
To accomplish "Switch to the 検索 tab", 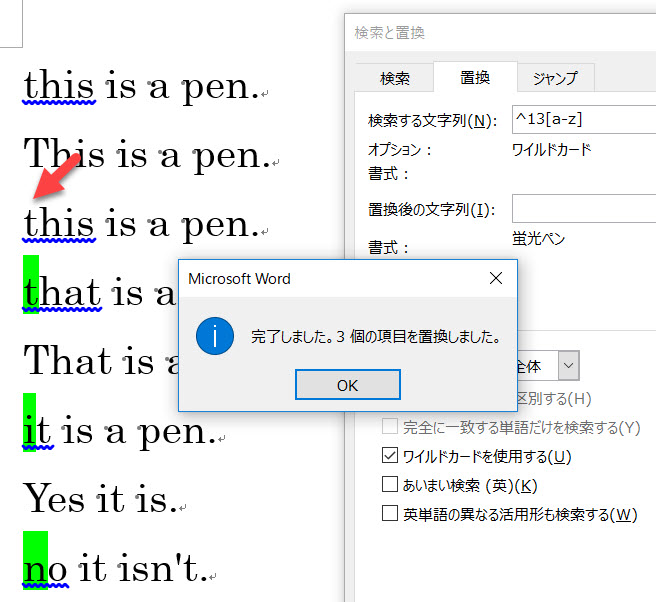I will coord(395,78).
